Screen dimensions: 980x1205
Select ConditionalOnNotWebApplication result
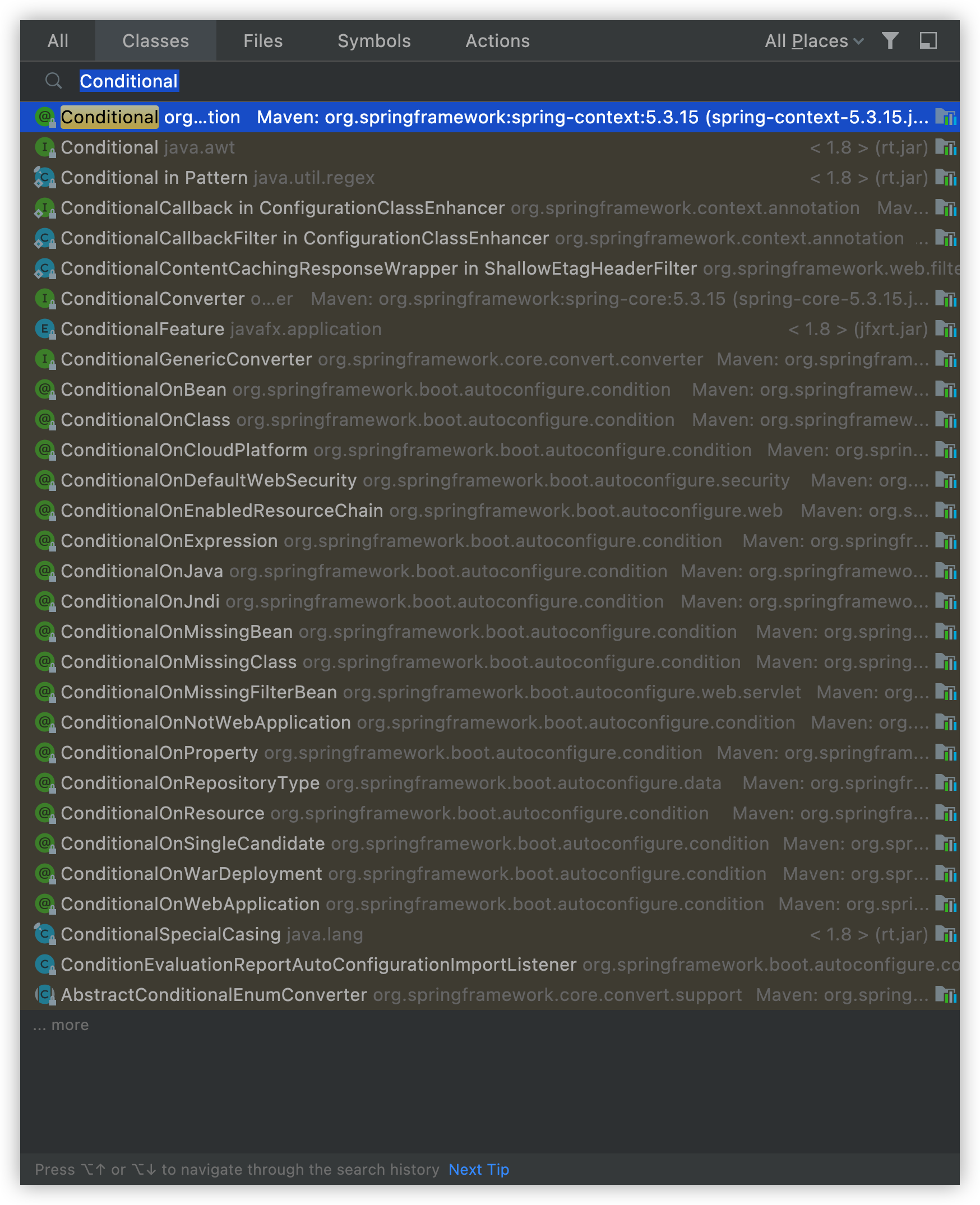pyautogui.click(x=490, y=722)
